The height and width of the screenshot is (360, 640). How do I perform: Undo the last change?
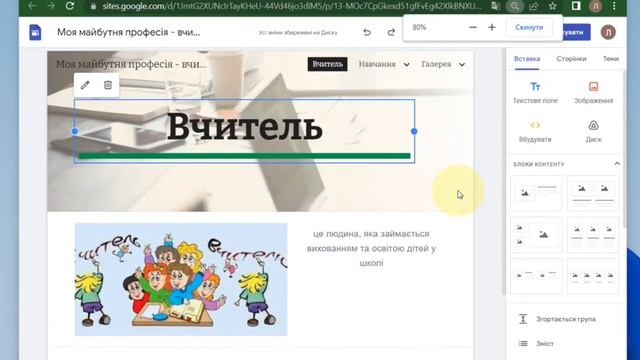point(367,32)
